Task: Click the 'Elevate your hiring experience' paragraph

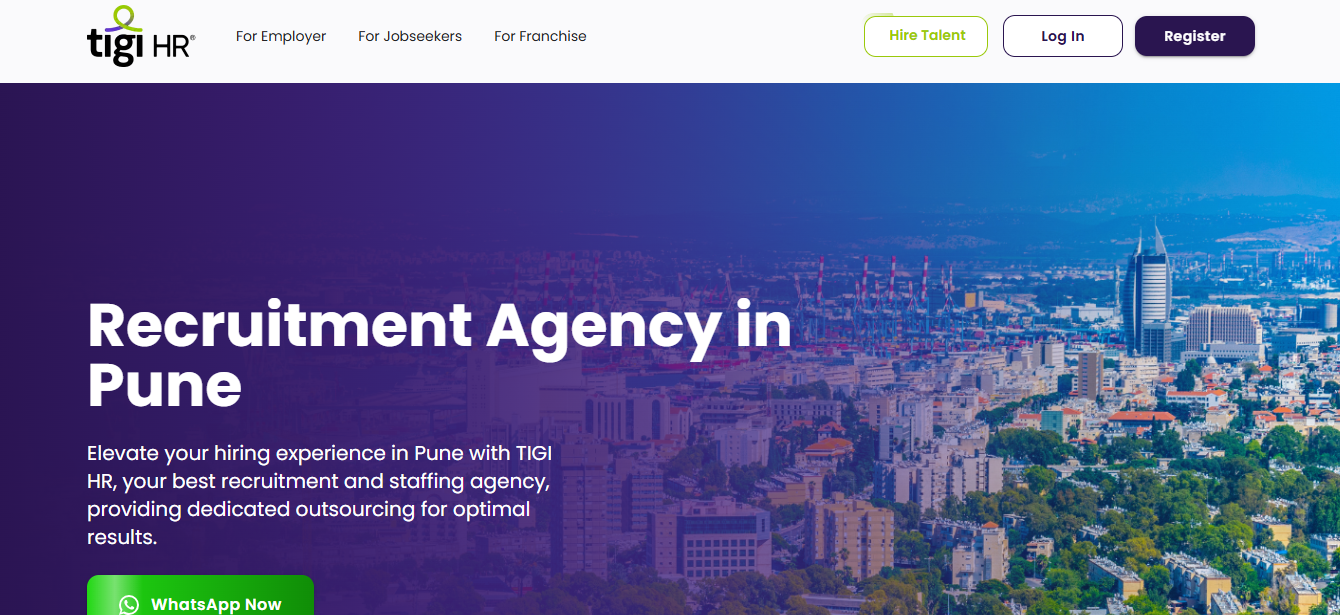Action: [319, 495]
